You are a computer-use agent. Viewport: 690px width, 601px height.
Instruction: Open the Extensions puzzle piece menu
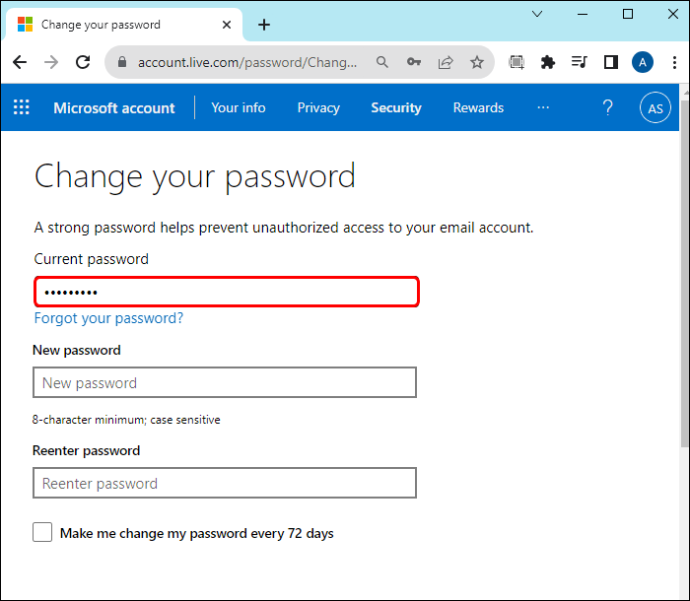548,62
